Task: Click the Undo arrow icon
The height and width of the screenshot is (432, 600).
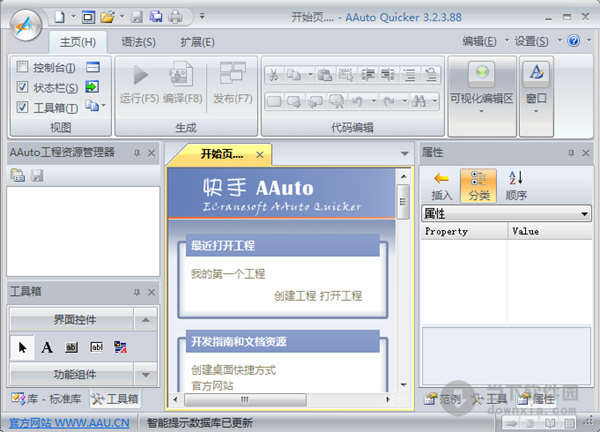Action: click(x=357, y=101)
